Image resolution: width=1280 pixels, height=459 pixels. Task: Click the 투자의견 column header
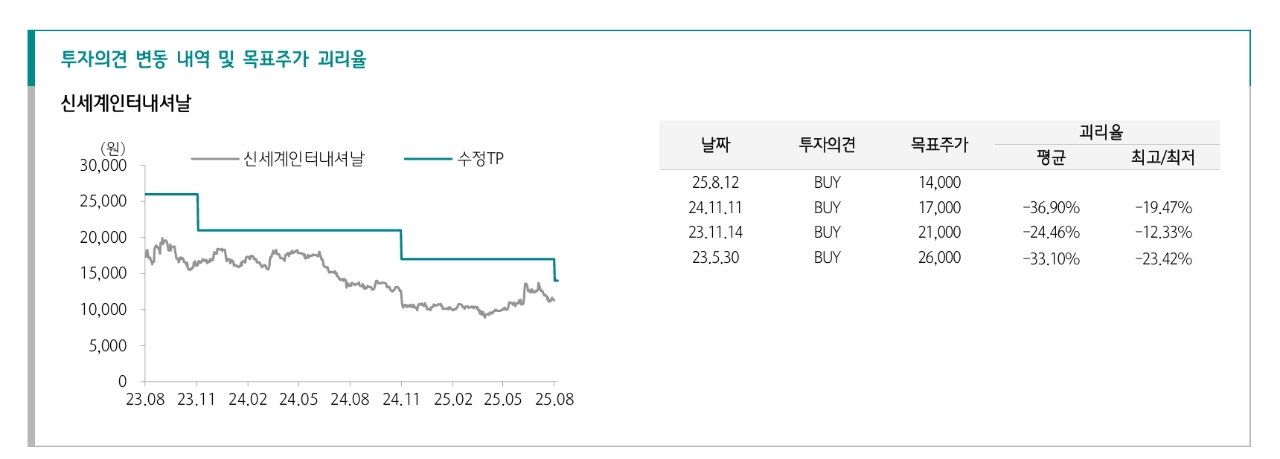pyautogui.click(x=827, y=144)
